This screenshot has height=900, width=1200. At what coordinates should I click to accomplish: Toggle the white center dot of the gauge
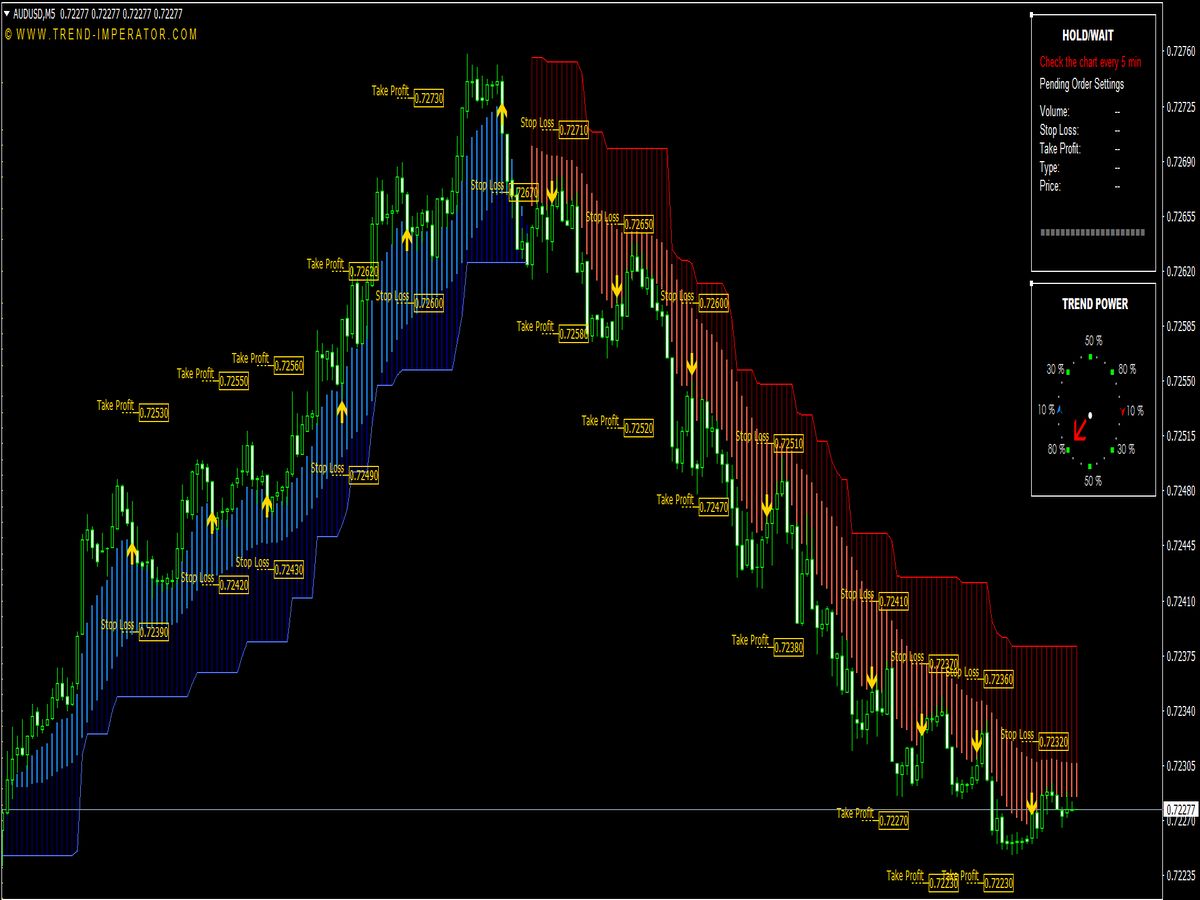[1090, 416]
